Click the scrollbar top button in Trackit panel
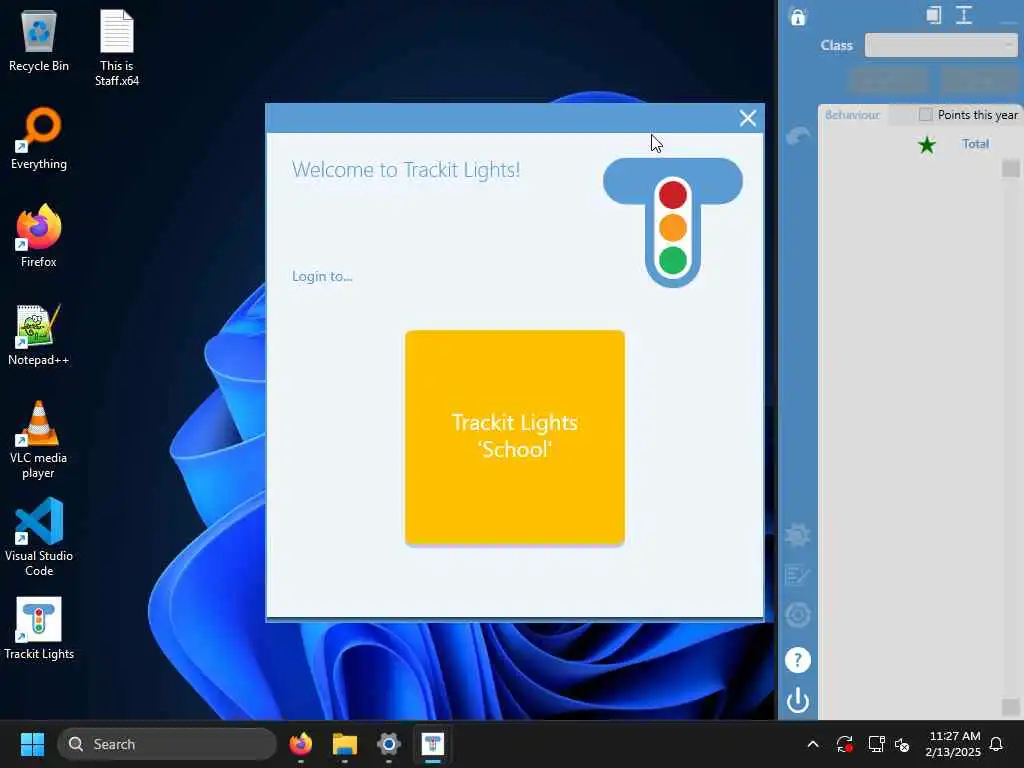The image size is (1024, 768). pos(1010,168)
